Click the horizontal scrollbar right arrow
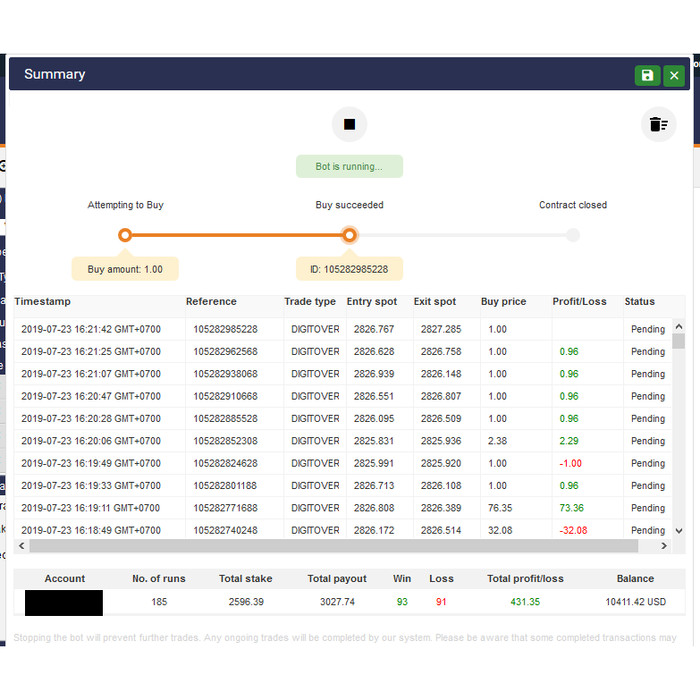Image resolution: width=700 pixels, height=700 pixels. tap(666, 546)
